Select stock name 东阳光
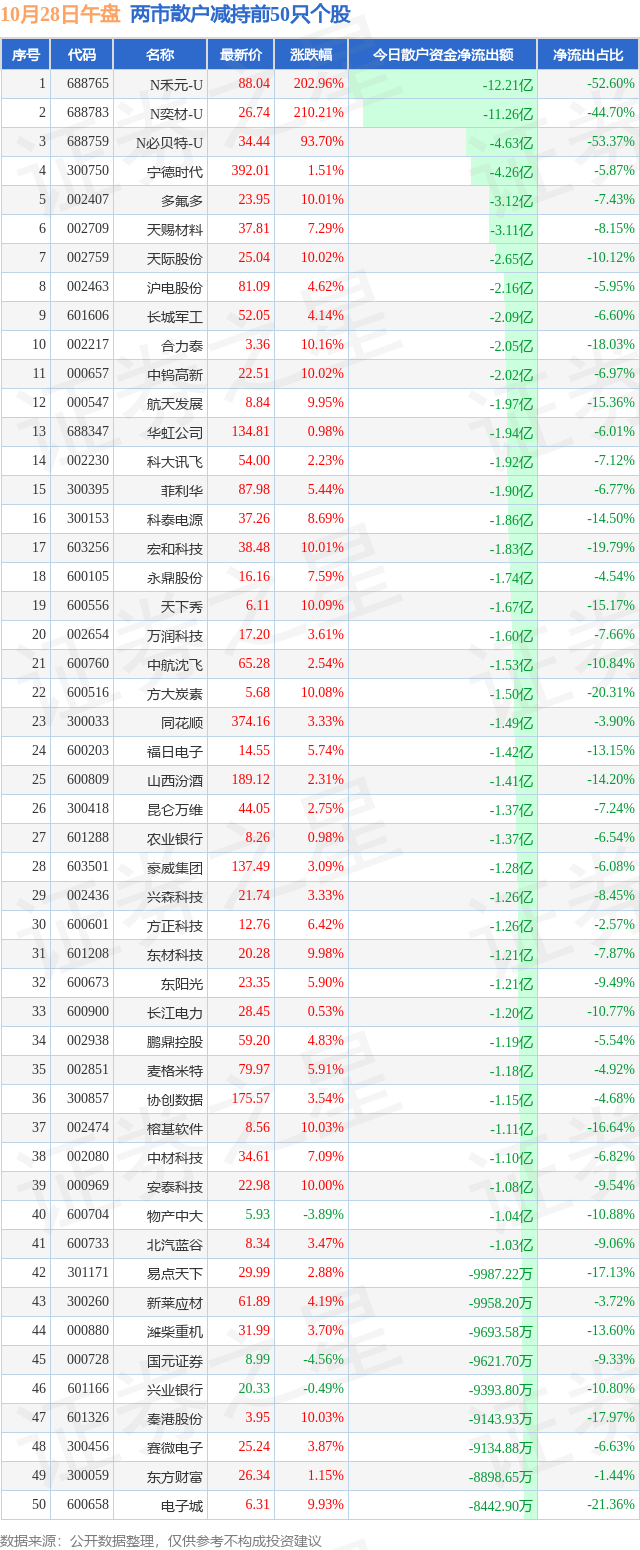 [x=182, y=983]
